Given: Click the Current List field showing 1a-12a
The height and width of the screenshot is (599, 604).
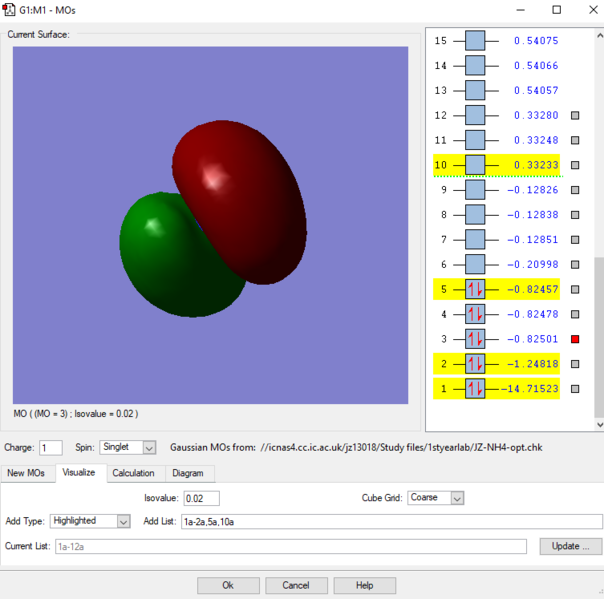Looking at the screenshot, I should click(x=291, y=547).
